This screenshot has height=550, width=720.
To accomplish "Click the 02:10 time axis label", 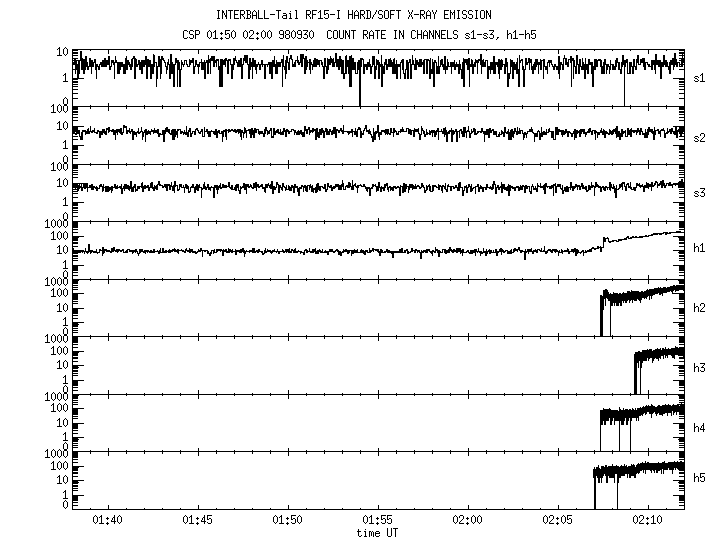I will 647,519.
